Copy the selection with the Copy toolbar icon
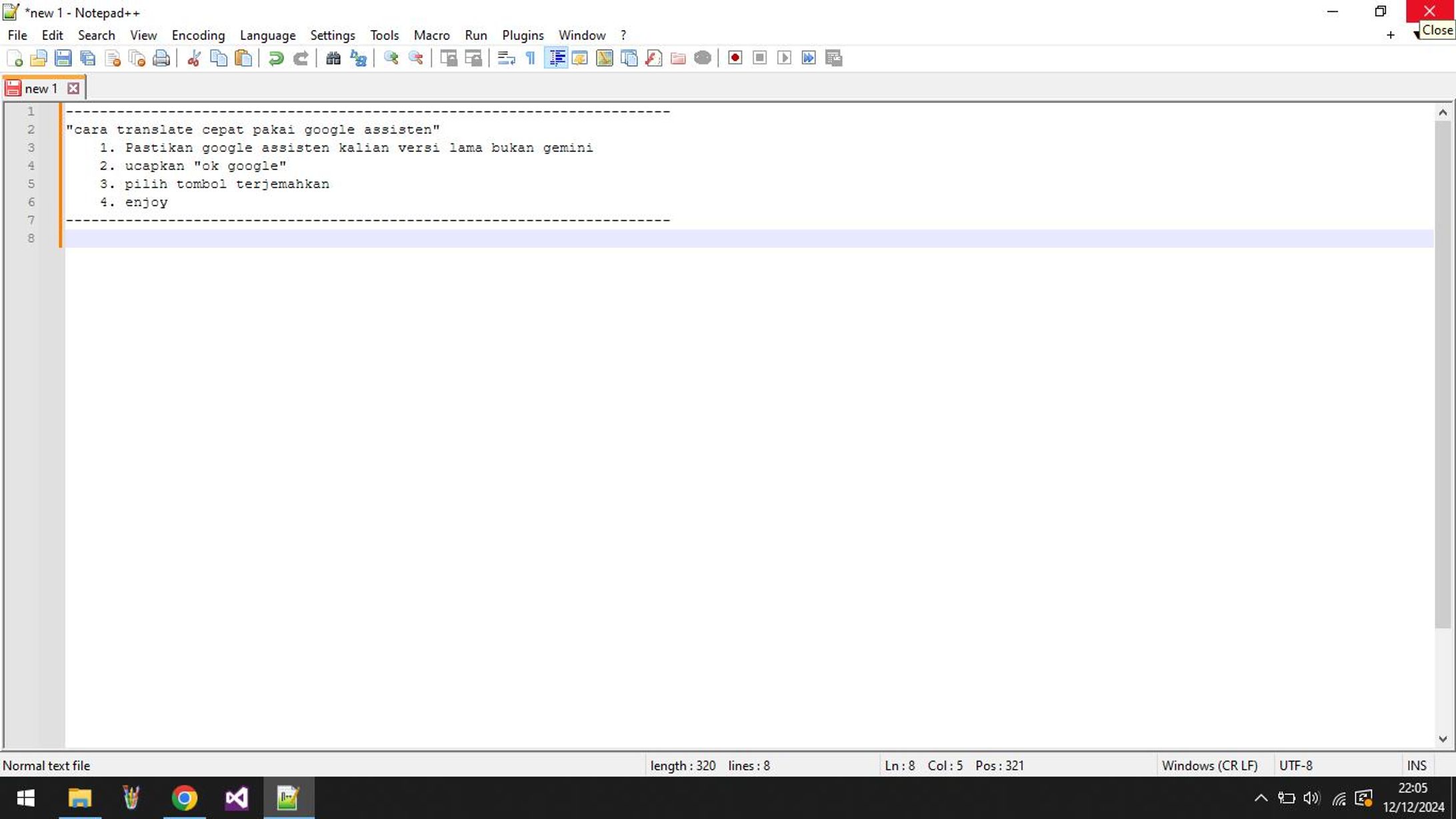Viewport: 1456px width, 819px height. click(219, 59)
